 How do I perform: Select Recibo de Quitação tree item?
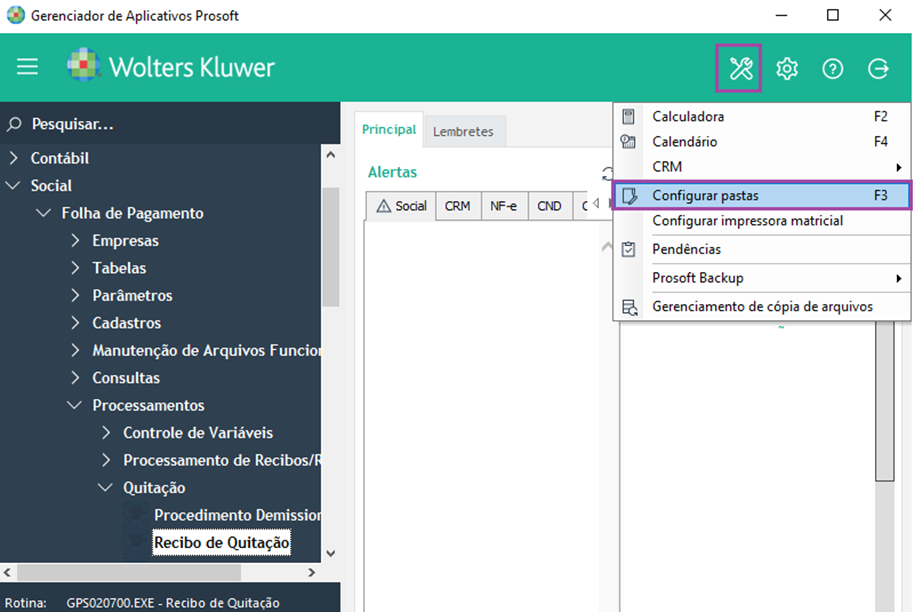(x=222, y=543)
